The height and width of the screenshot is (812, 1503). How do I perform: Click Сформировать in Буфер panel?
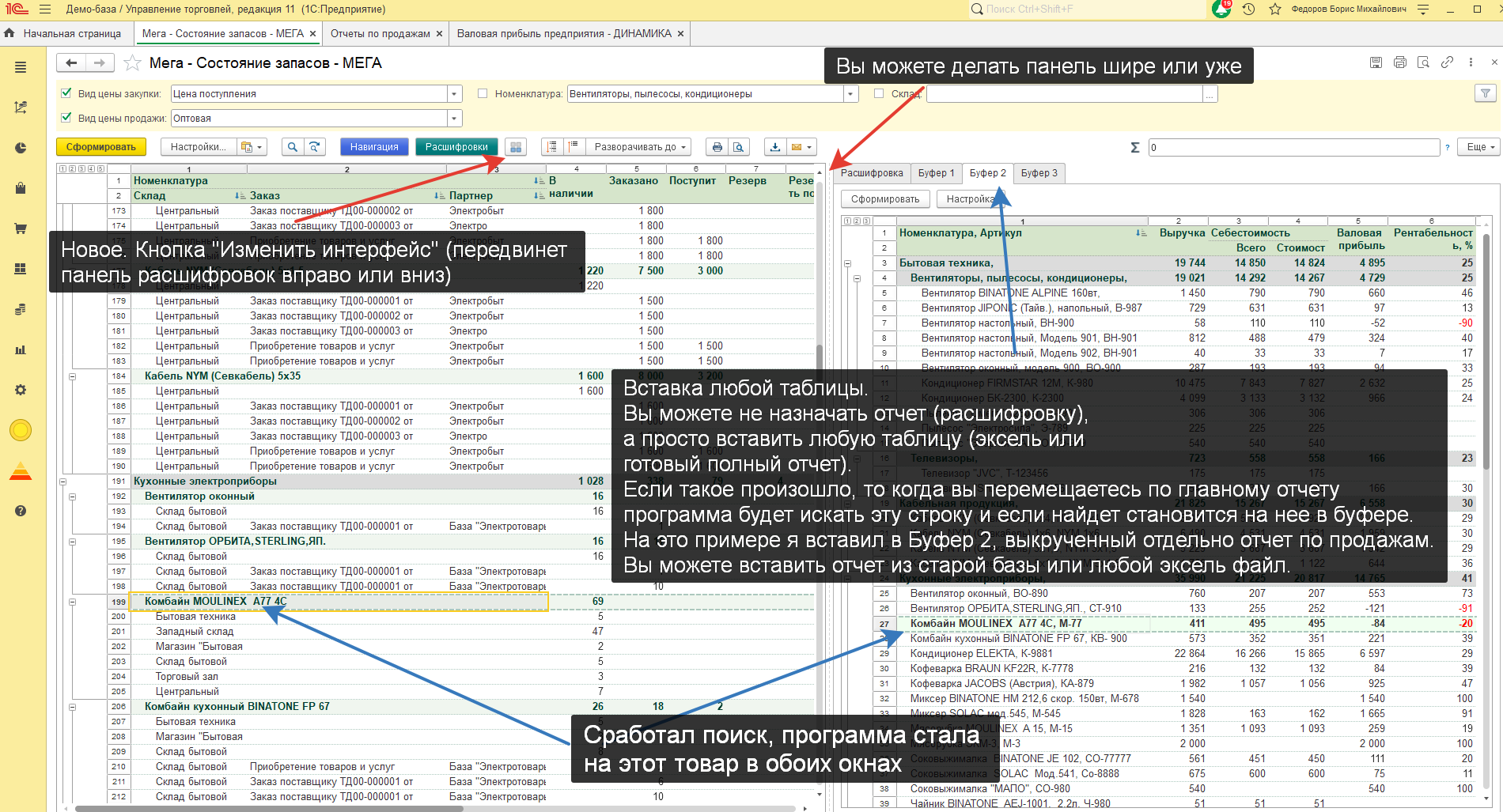click(885, 199)
